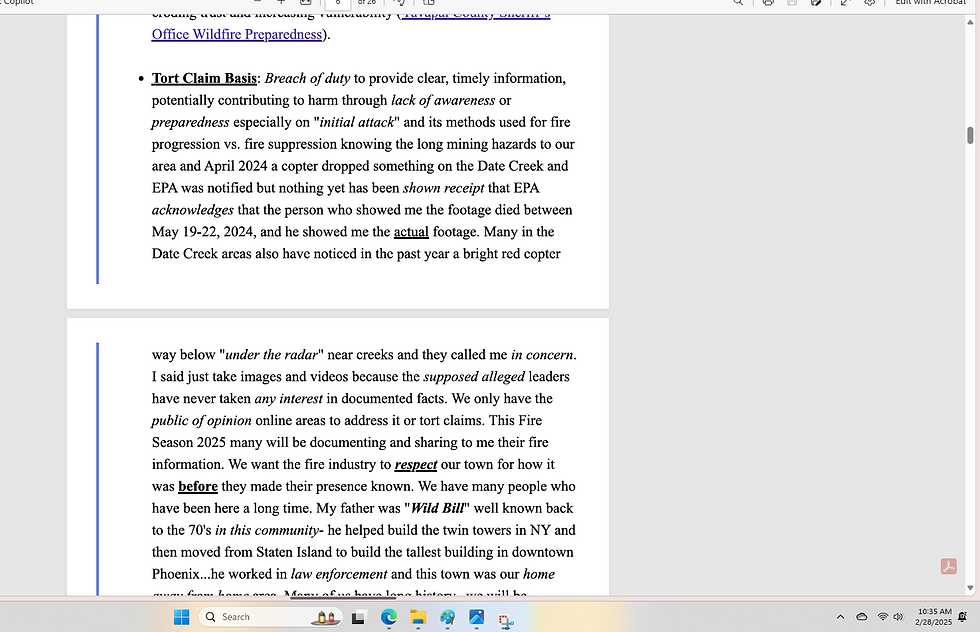The width and height of the screenshot is (980, 632).
Task: Open the Windows Start menu
Action: pyautogui.click(x=181, y=617)
